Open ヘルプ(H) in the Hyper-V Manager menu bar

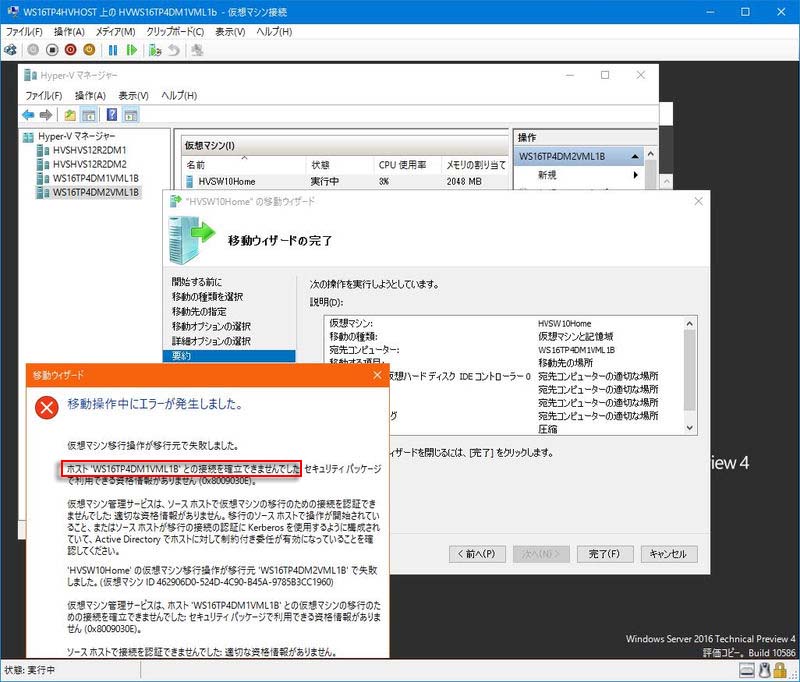tap(179, 95)
